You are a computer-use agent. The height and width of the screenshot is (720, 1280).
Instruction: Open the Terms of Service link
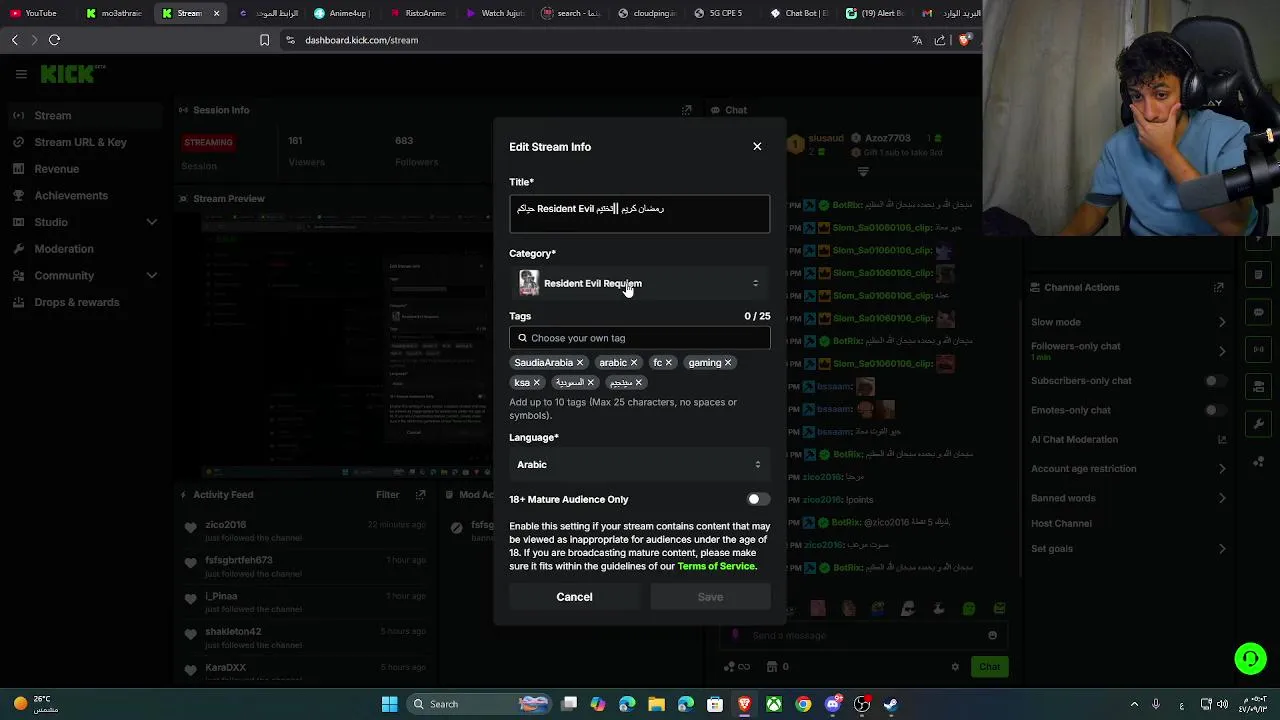pyautogui.click(x=716, y=566)
